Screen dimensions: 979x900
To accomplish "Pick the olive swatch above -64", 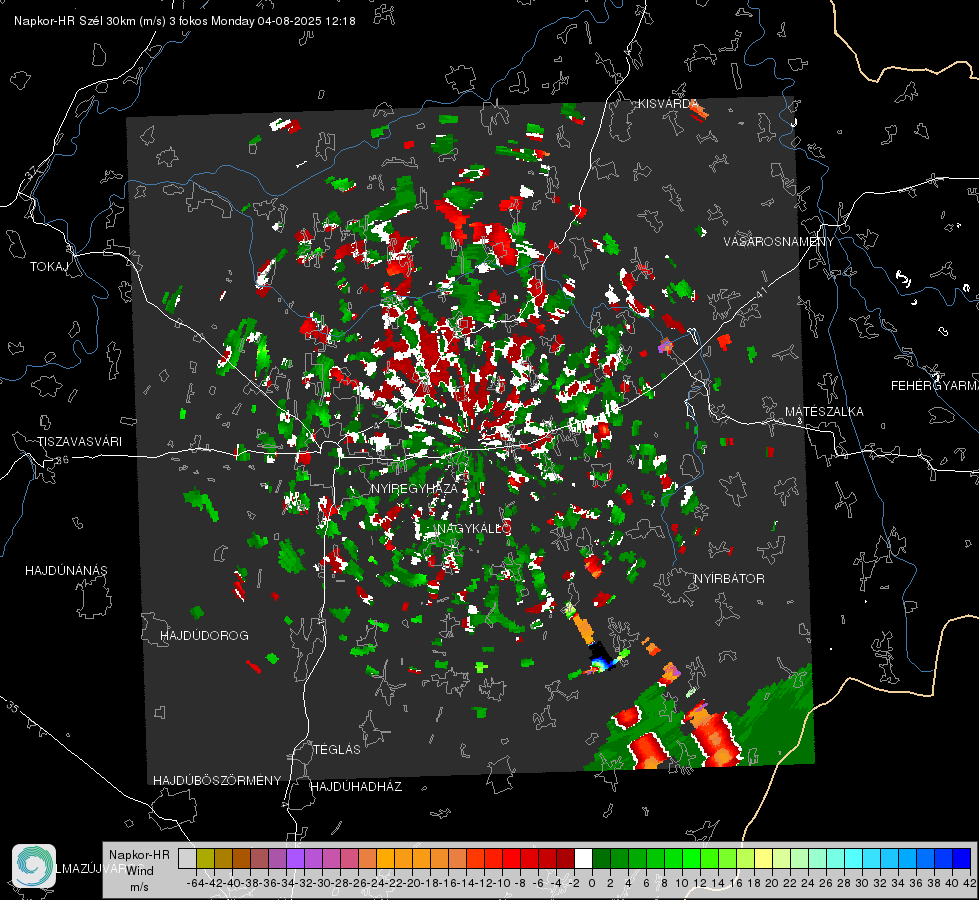I will [205, 858].
